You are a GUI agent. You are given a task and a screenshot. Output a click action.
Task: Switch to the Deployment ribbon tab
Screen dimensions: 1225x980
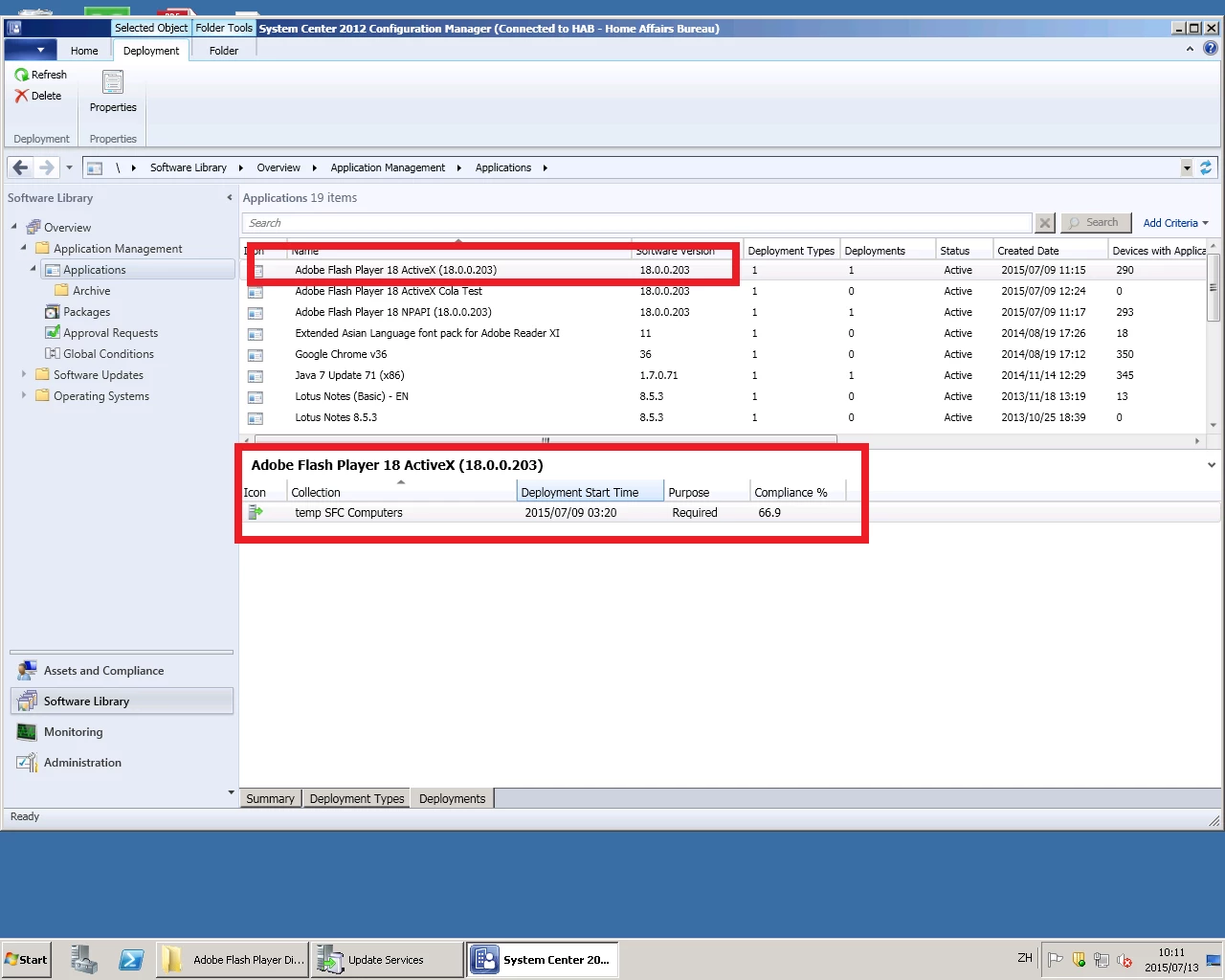151,51
